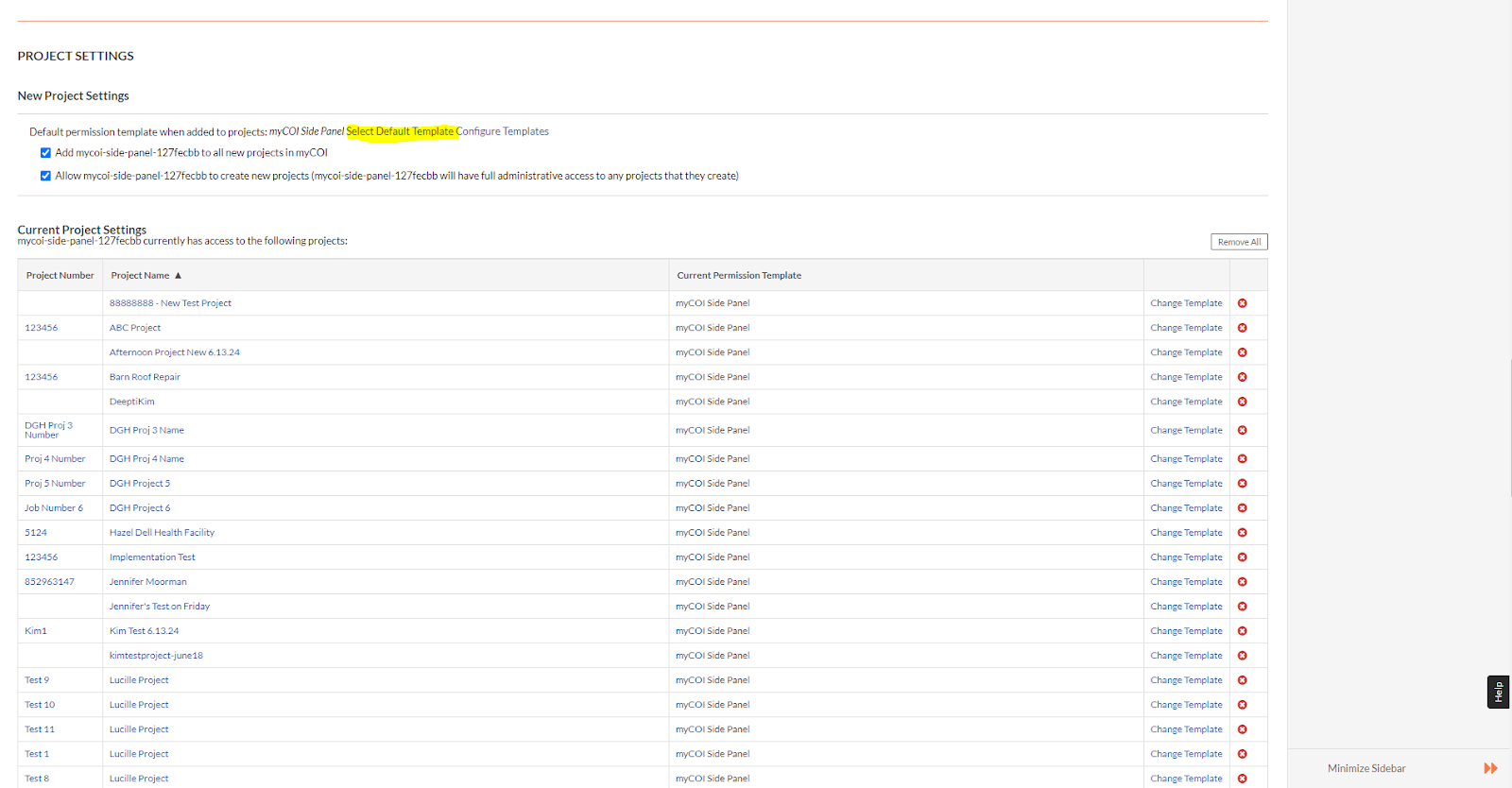Change Template for Jennifer Moorman
The height and width of the screenshot is (788, 1512).
point(1186,582)
